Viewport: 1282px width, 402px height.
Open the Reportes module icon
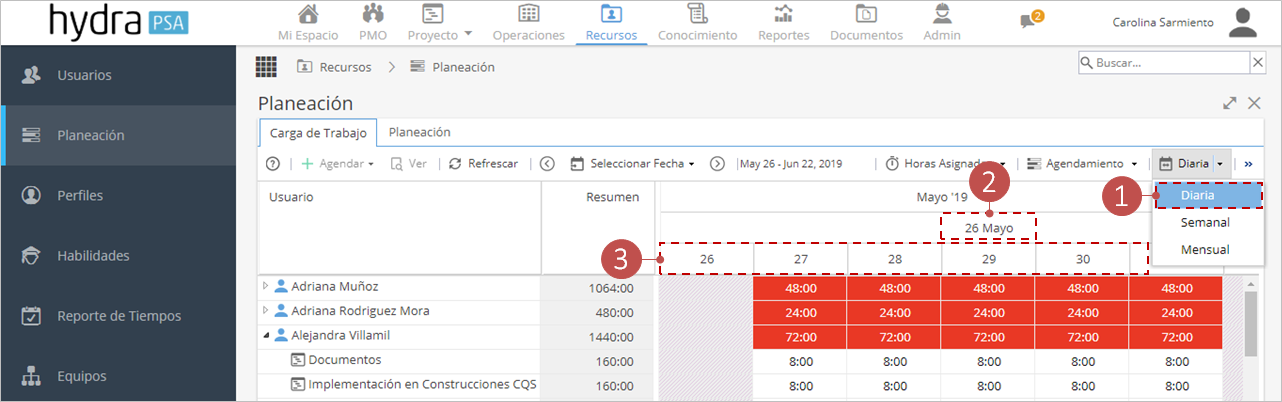click(x=784, y=14)
